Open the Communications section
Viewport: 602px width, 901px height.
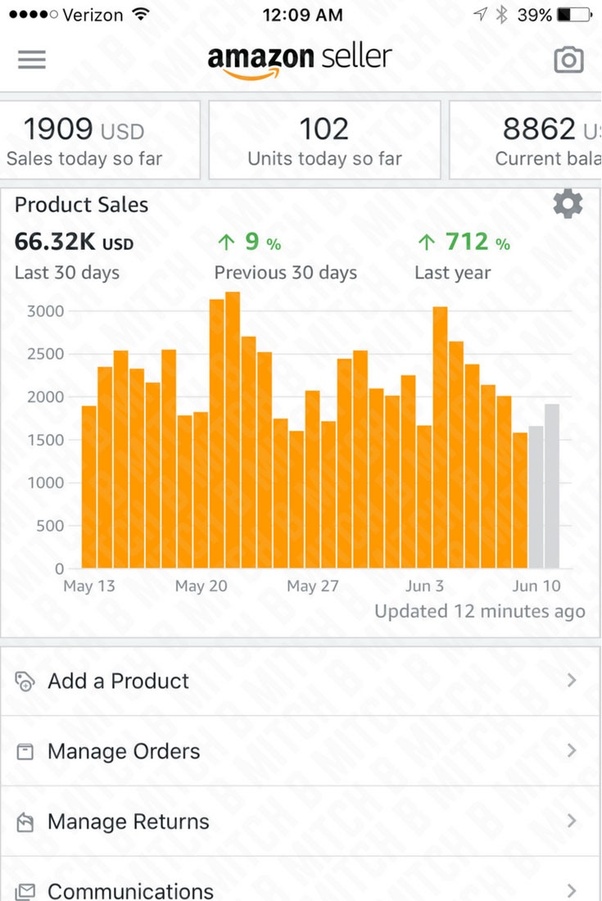pyautogui.click(x=130, y=889)
